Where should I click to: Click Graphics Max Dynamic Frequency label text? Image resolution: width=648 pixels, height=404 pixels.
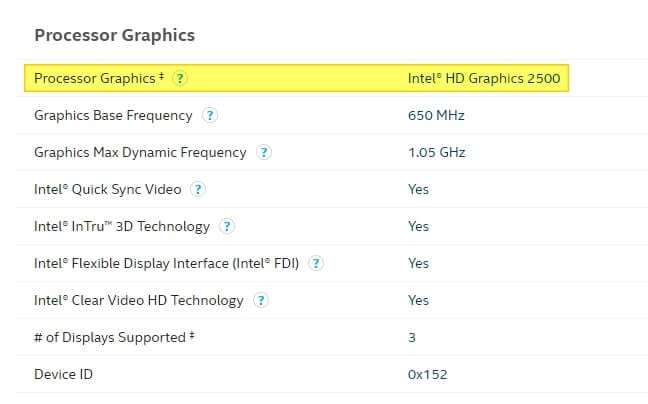(x=140, y=152)
